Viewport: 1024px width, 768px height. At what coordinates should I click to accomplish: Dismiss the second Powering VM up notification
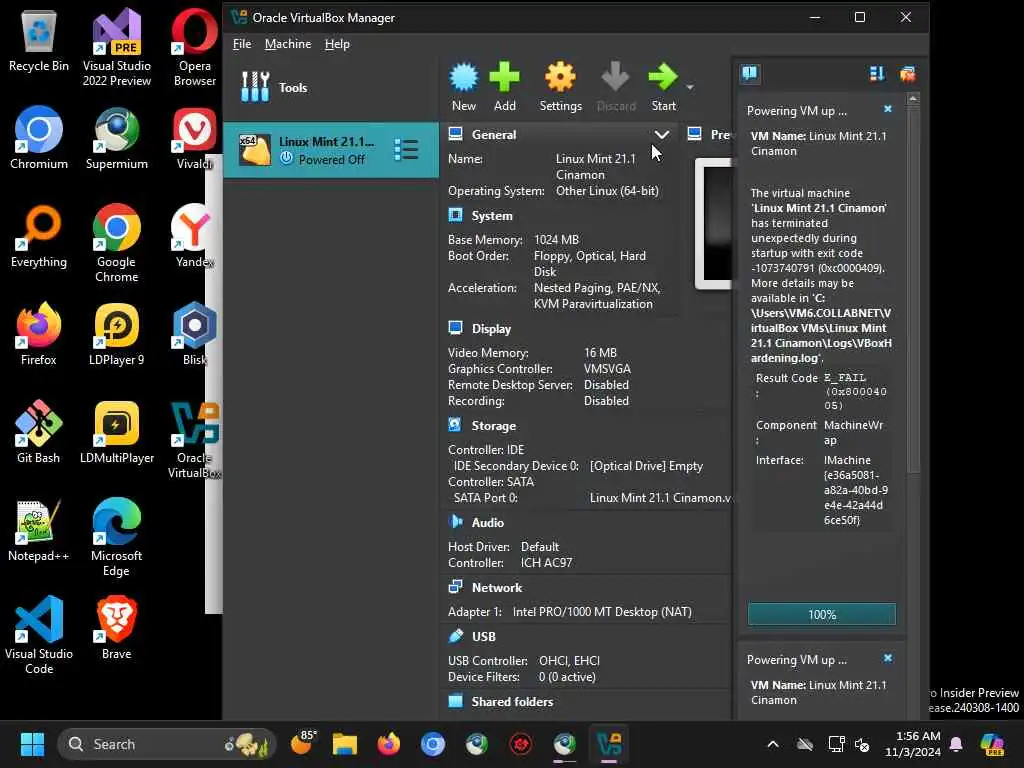888,658
